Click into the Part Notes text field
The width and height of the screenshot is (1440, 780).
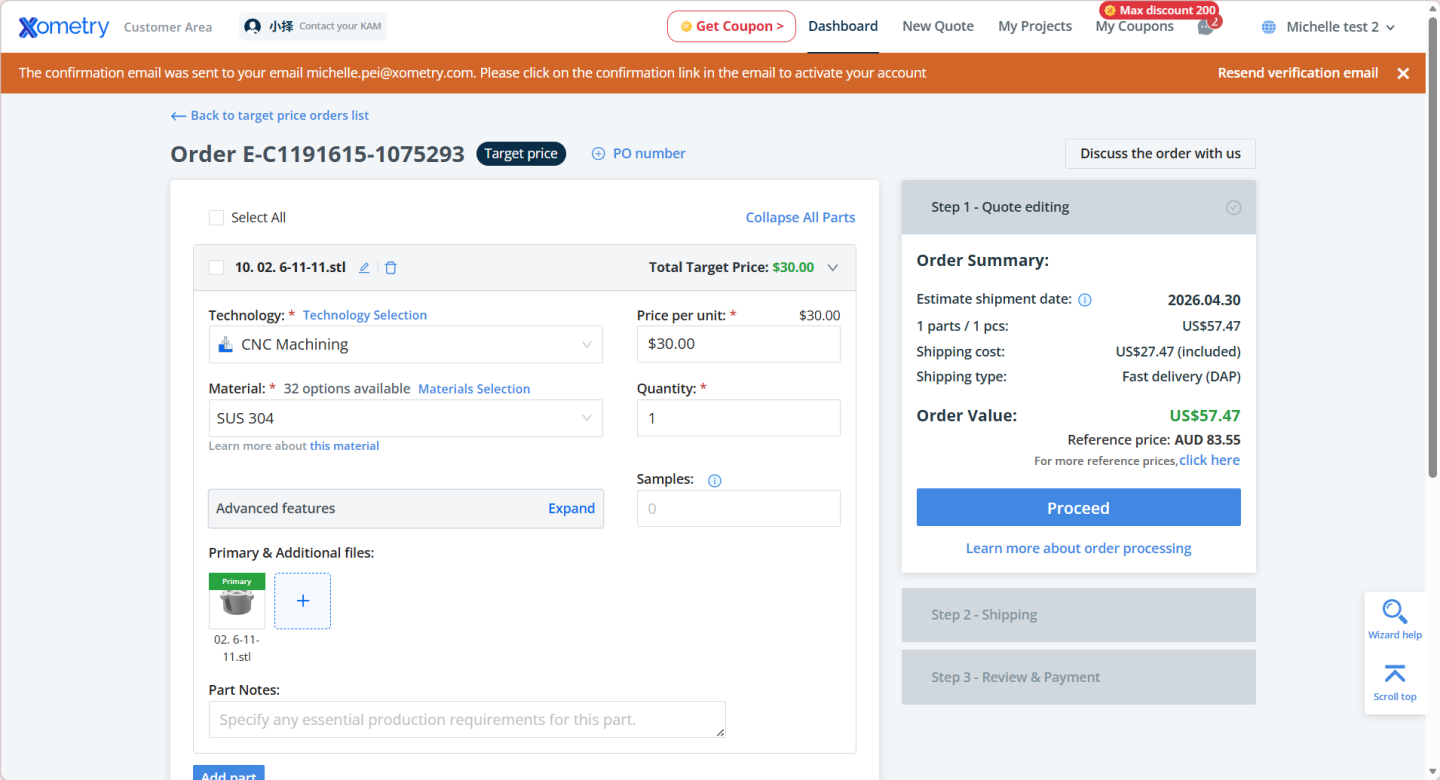[x=466, y=720]
